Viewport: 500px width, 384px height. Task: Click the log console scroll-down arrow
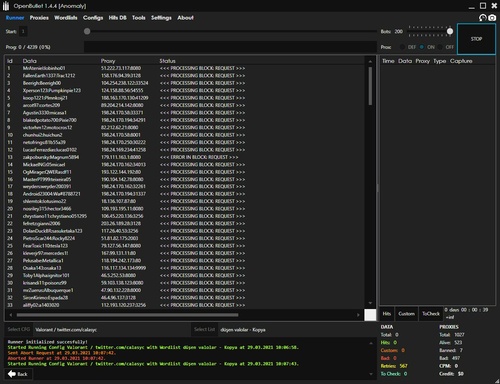point(371,374)
